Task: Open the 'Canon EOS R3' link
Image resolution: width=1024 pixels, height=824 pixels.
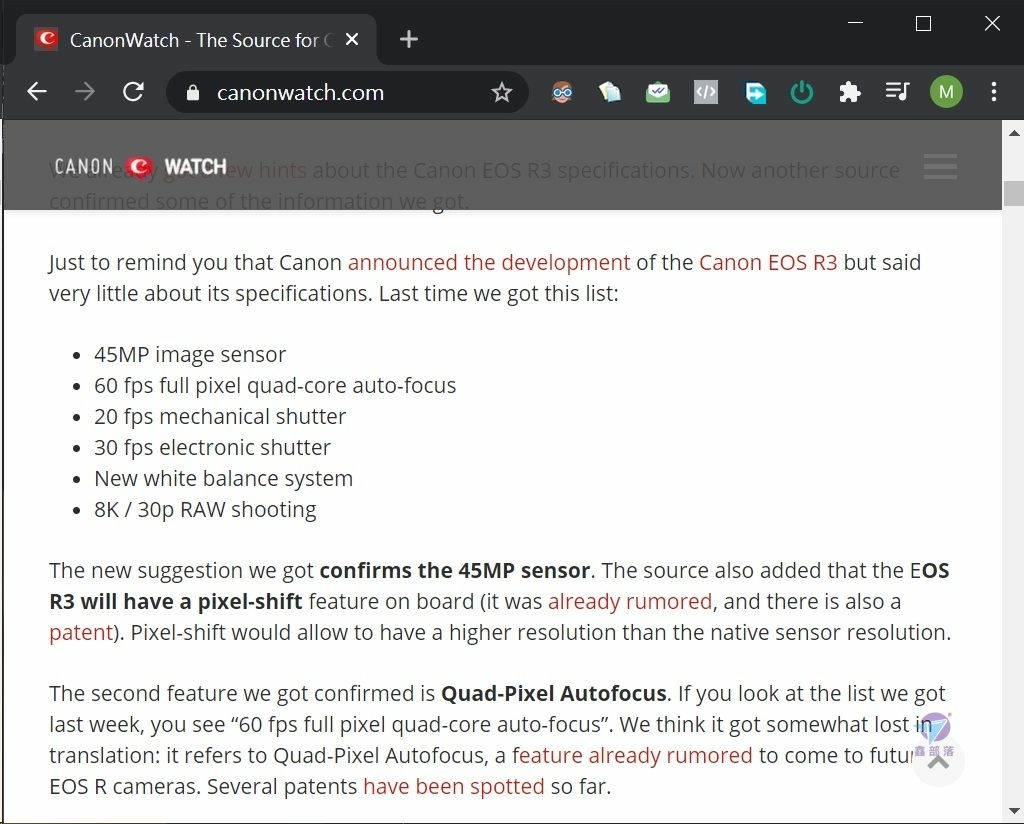Action: click(x=768, y=262)
